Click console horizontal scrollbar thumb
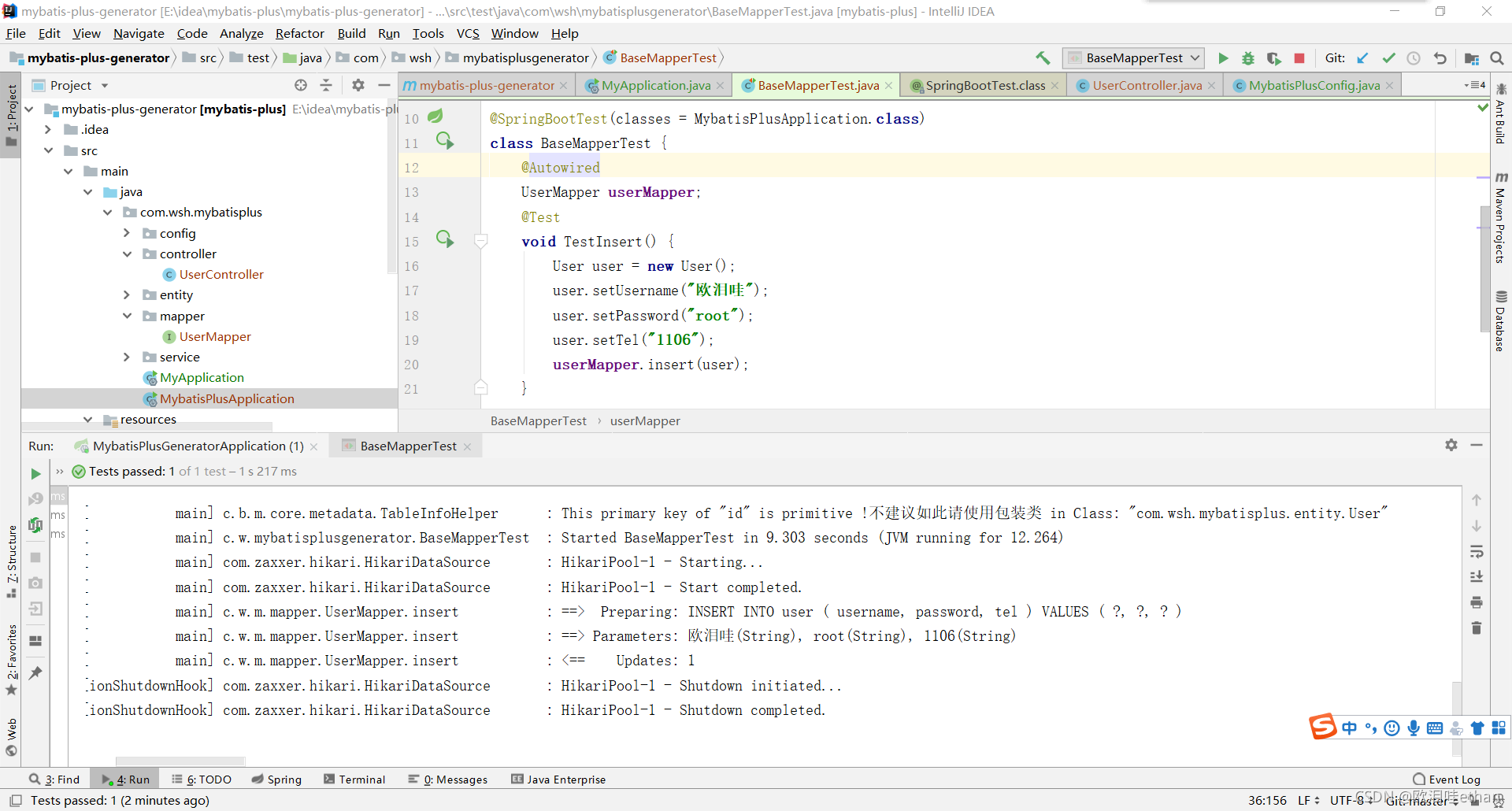1512x811 pixels. pos(180,761)
